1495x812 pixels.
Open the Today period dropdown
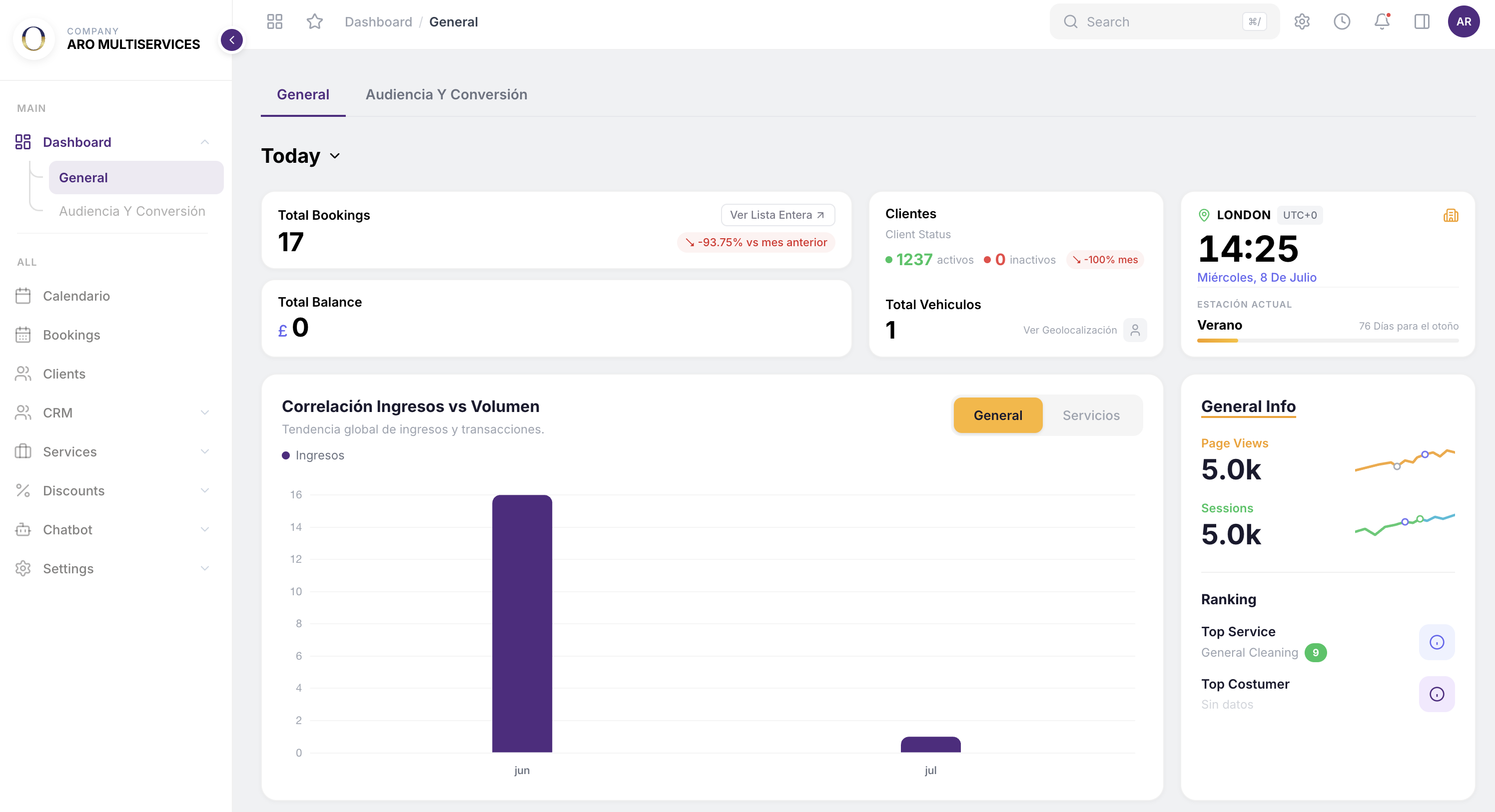(x=301, y=155)
